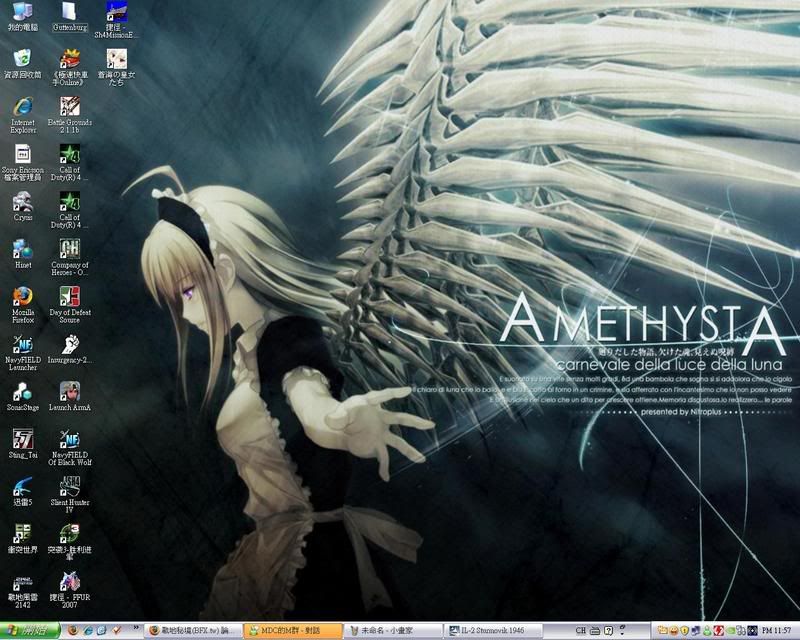Open the Guttenburg folder on the desktop
The height and width of the screenshot is (640, 800).
[70, 13]
